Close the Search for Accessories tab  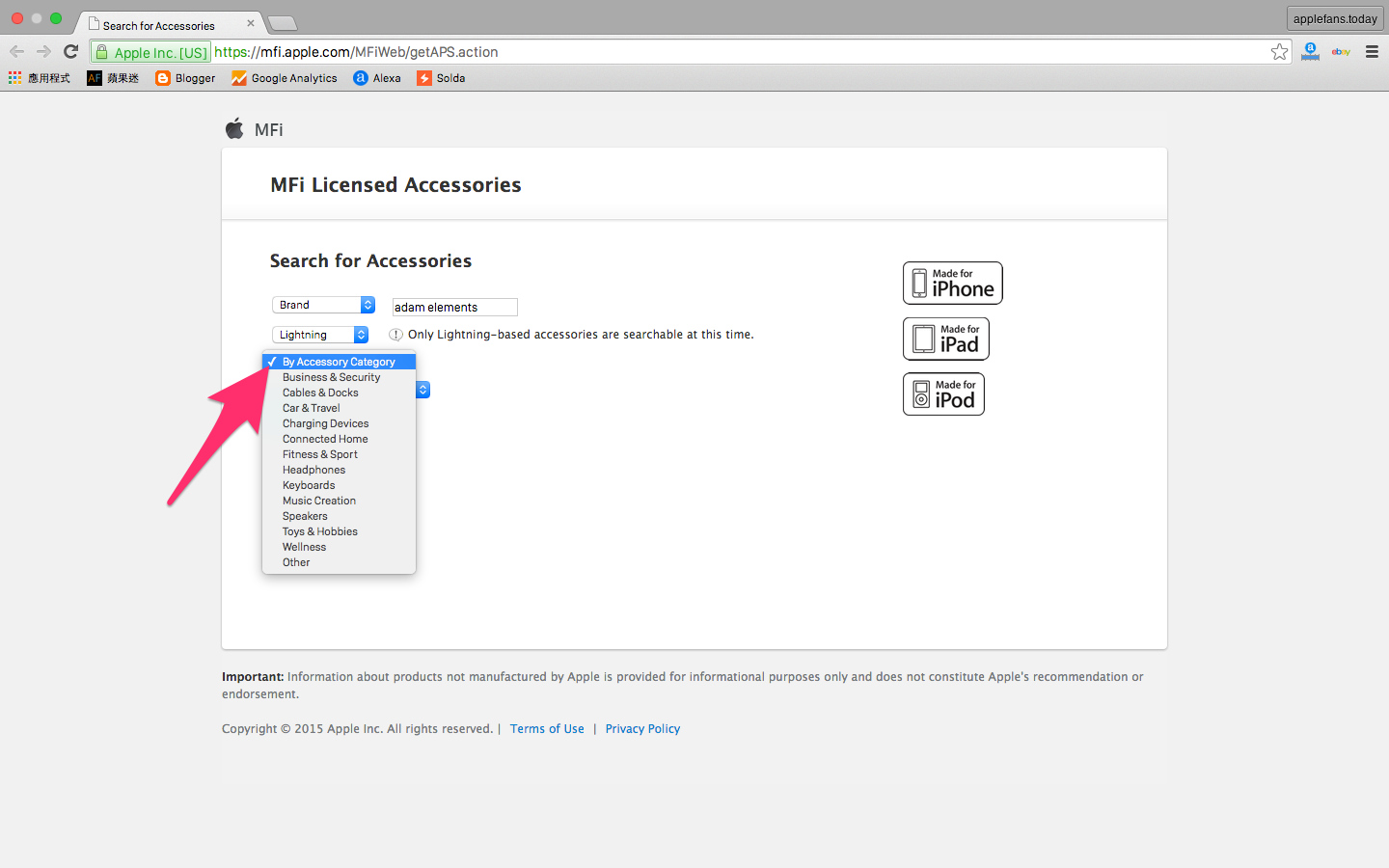(251, 23)
